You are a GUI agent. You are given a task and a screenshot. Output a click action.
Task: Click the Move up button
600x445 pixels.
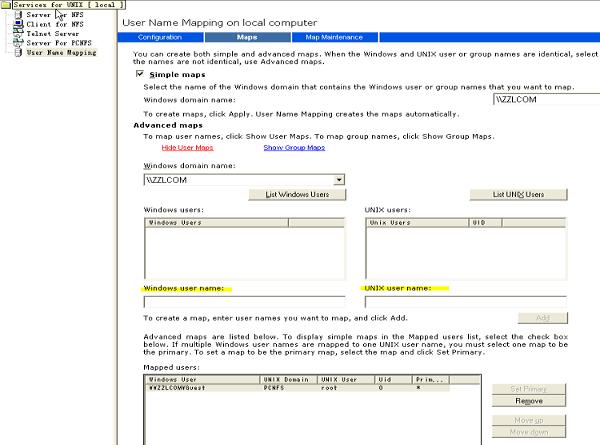[x=528, y=420]
